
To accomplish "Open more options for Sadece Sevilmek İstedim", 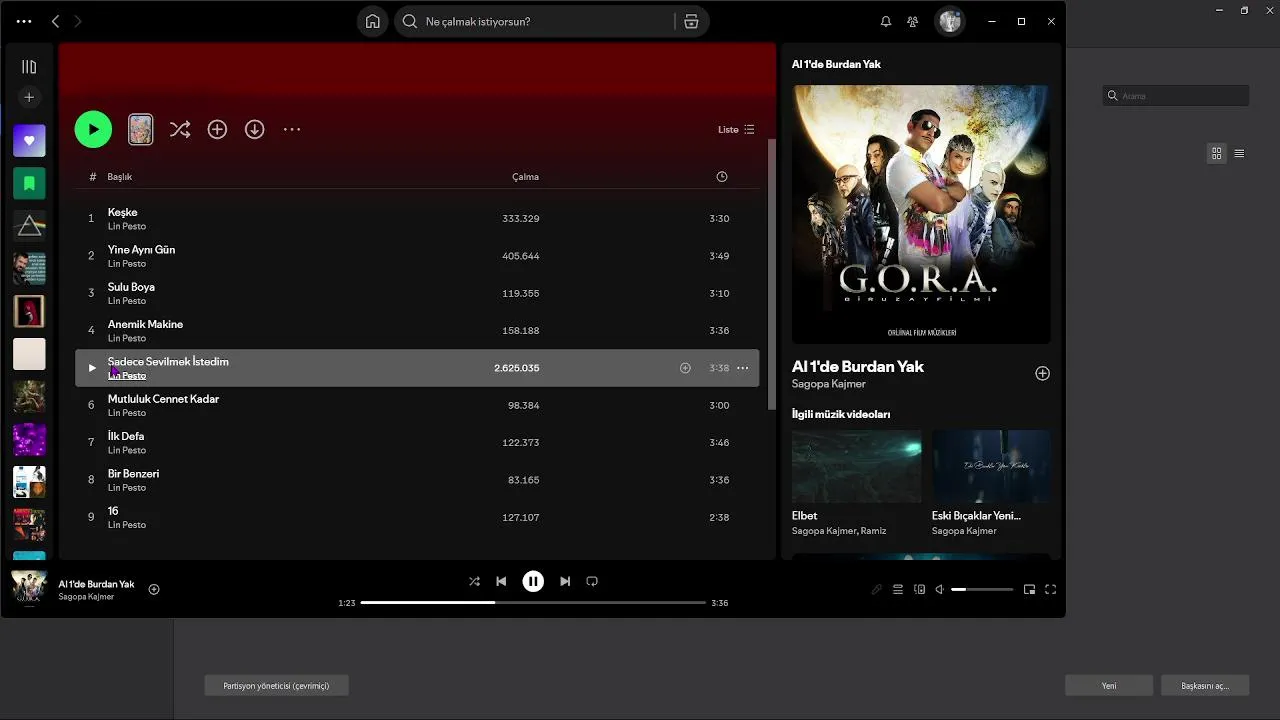I will (742, 368).
